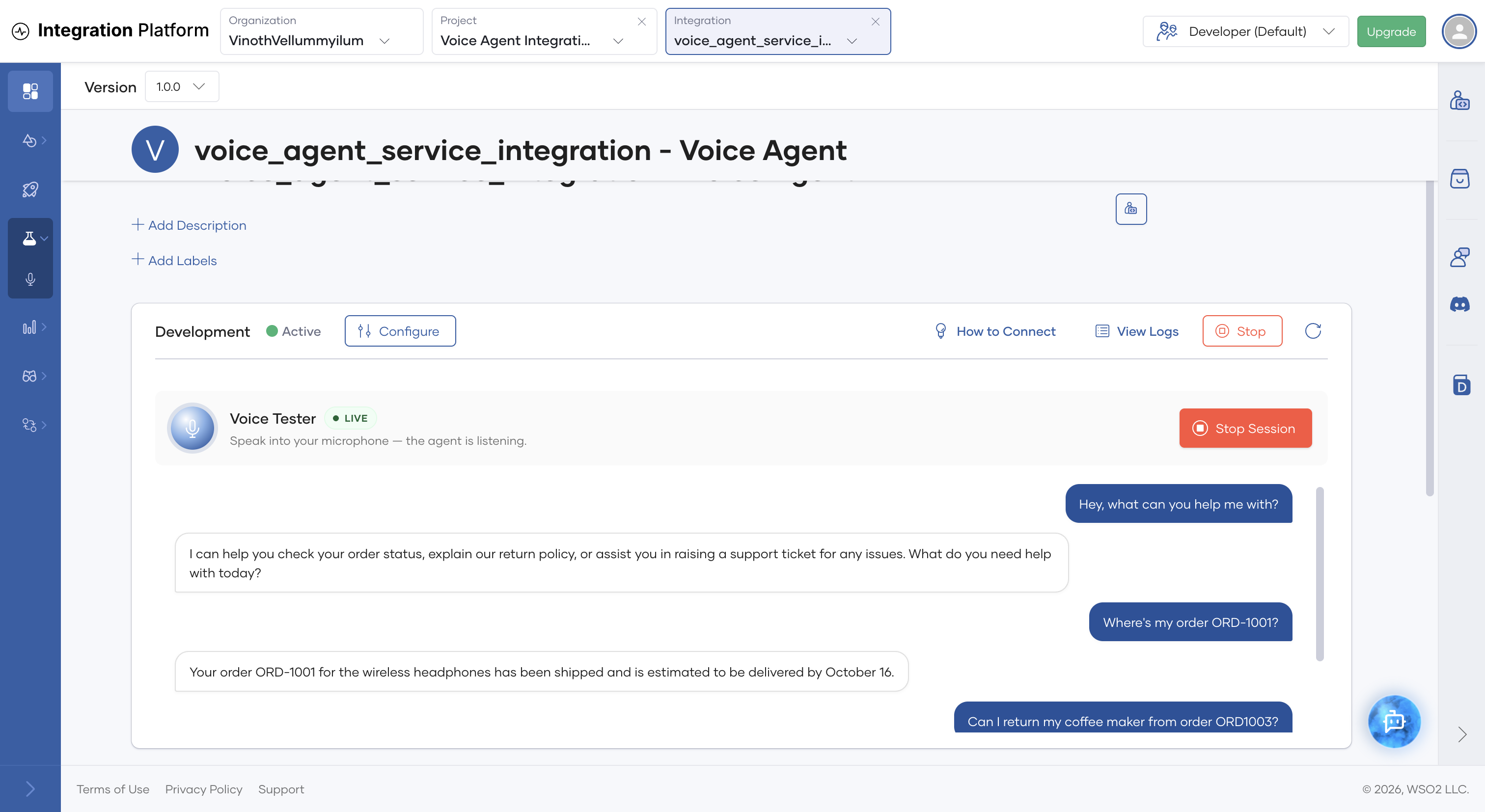Click the green Upgrade button
Viewport: 1485px width, 812px height.
coord(1391,31)
